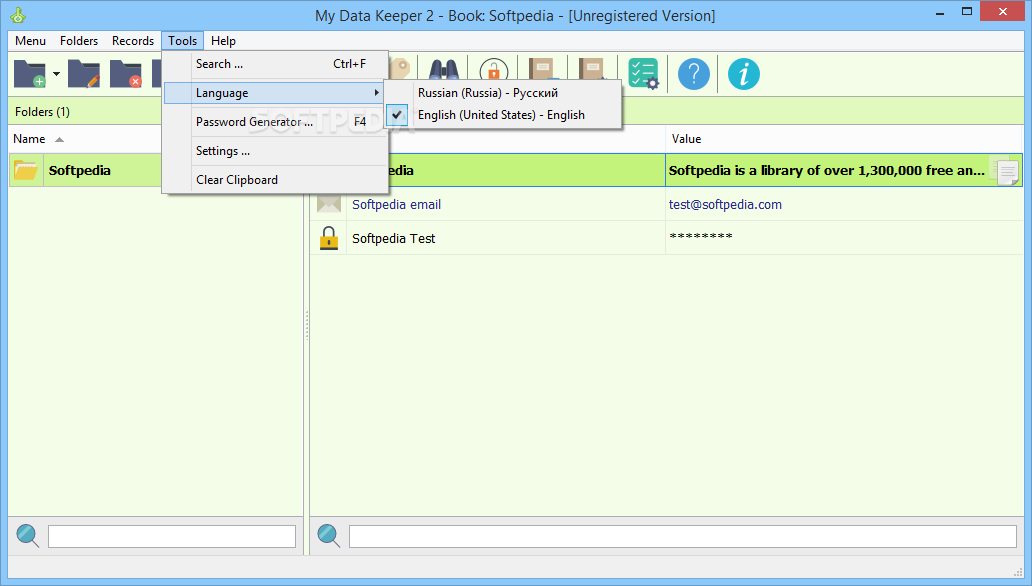Choose Password Generator ... from the Tools menu
This screenshot has width=1032, height=586.
(x=275, y=122)
